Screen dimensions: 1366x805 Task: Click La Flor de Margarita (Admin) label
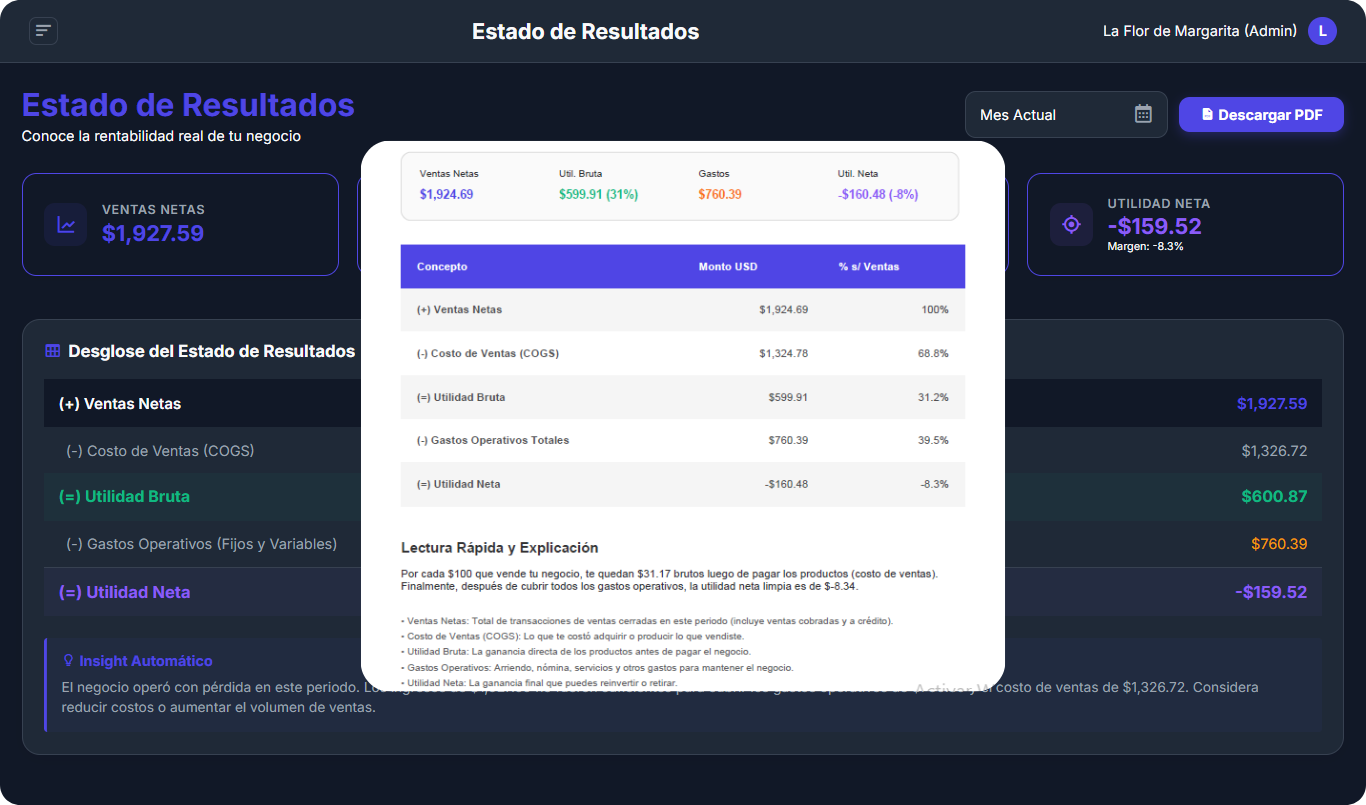pyautogui.click(x=1199, y=31)
